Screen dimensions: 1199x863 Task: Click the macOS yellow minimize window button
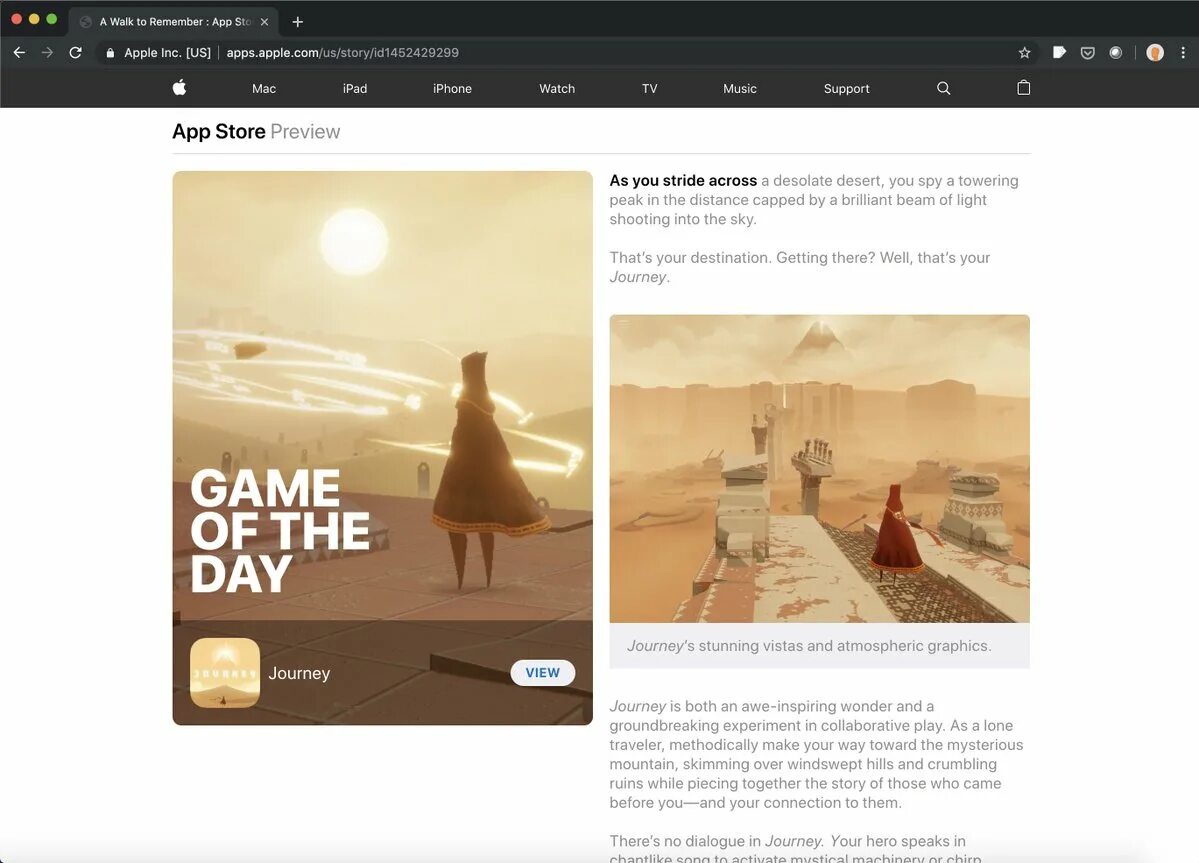pos(34,19)
